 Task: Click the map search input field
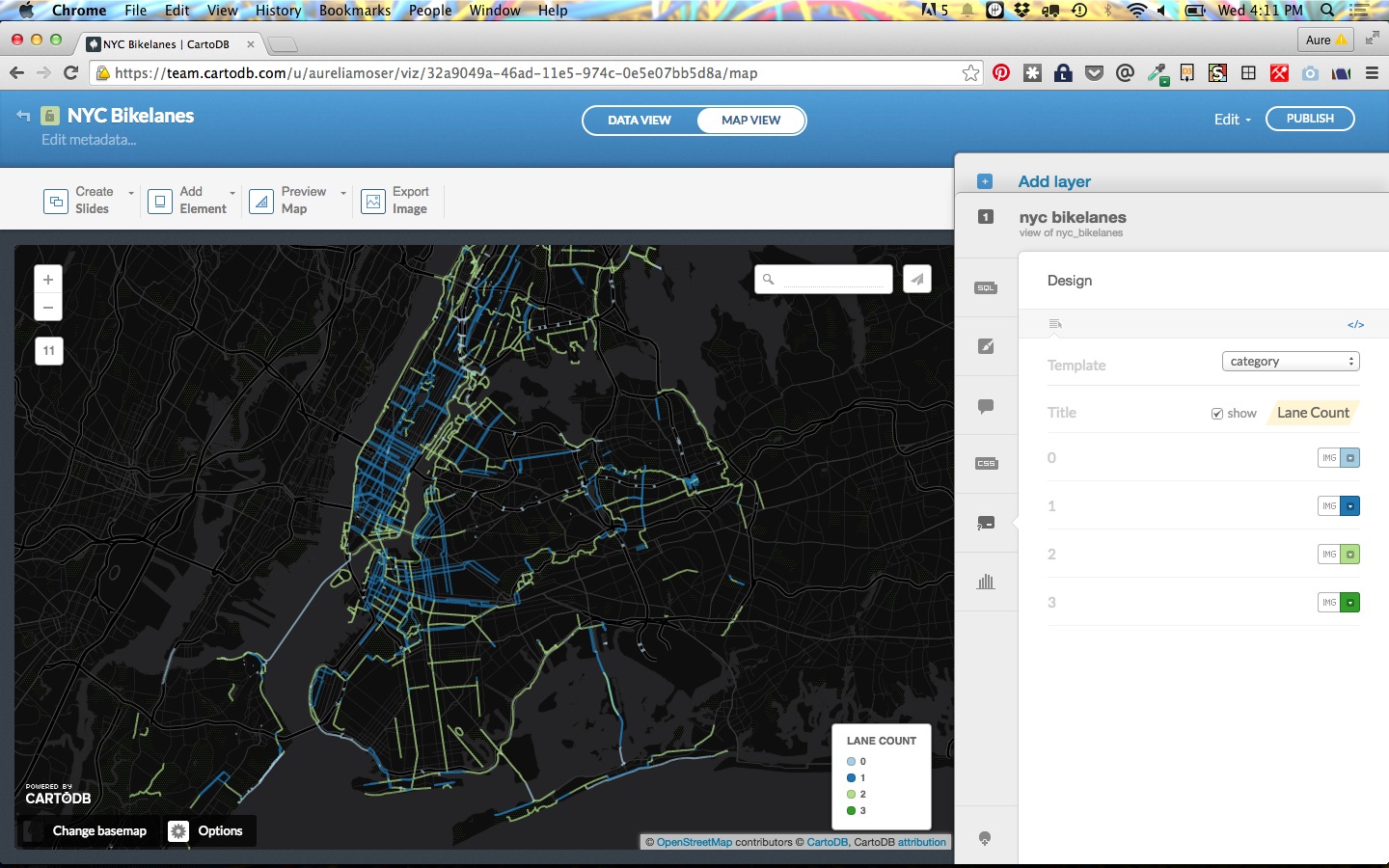tap(824, 279)
